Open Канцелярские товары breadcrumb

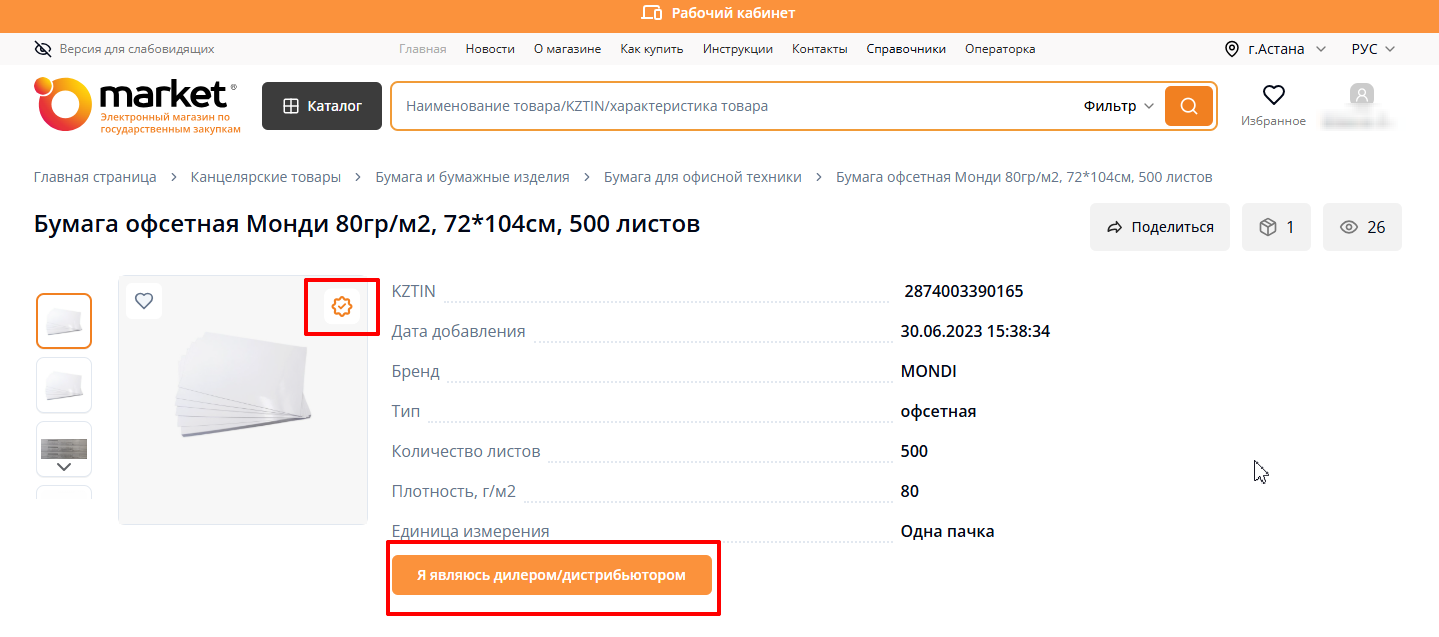point(266,177)
